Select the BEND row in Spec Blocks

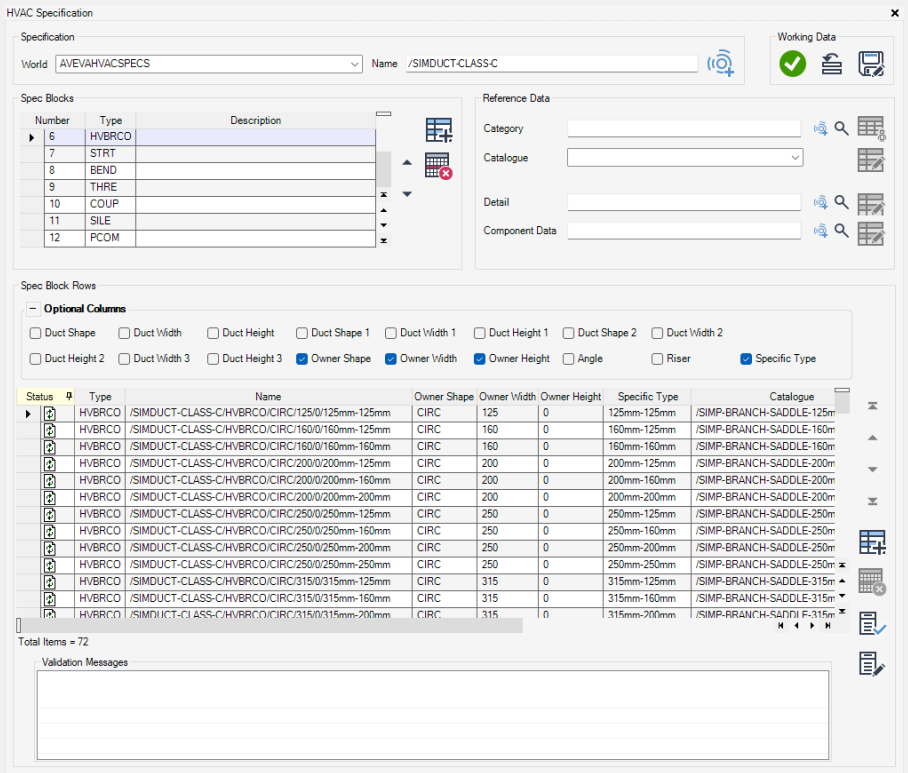coord(103,171)
